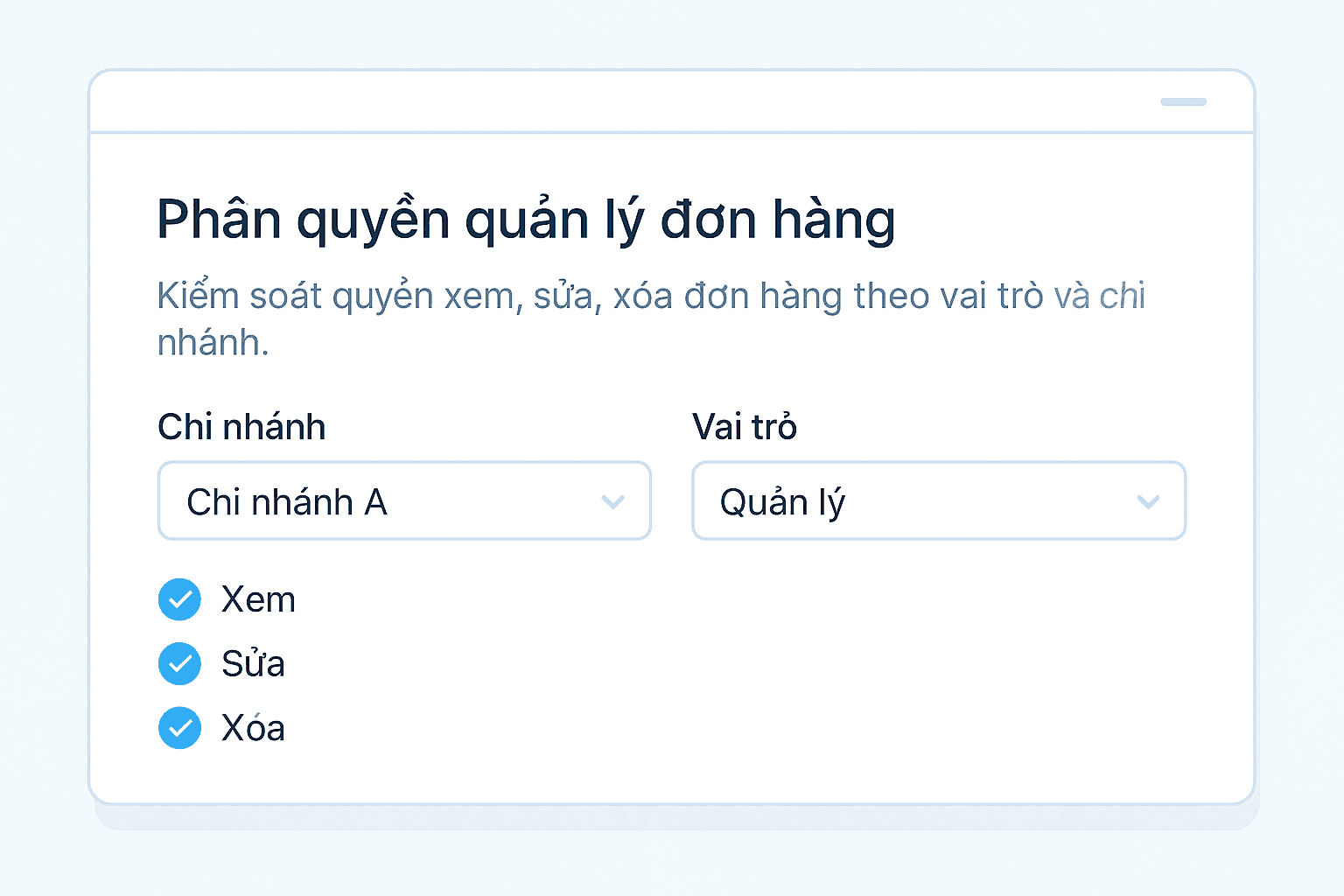This screenshot has height=896, width=1344.
Task: Uncheck the Sửa permission checkbox
Action: pyautogui.click(x=179, y=663)
